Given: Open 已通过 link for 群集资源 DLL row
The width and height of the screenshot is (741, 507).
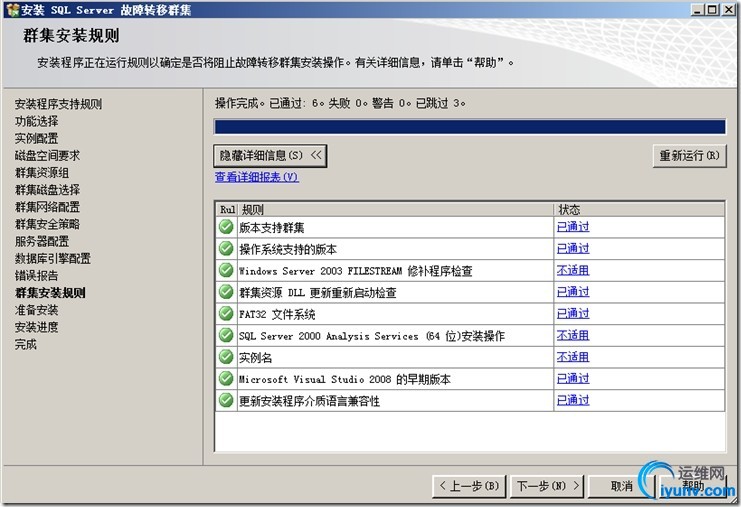Looking at the screenshot, I should [x=573, y=292].
